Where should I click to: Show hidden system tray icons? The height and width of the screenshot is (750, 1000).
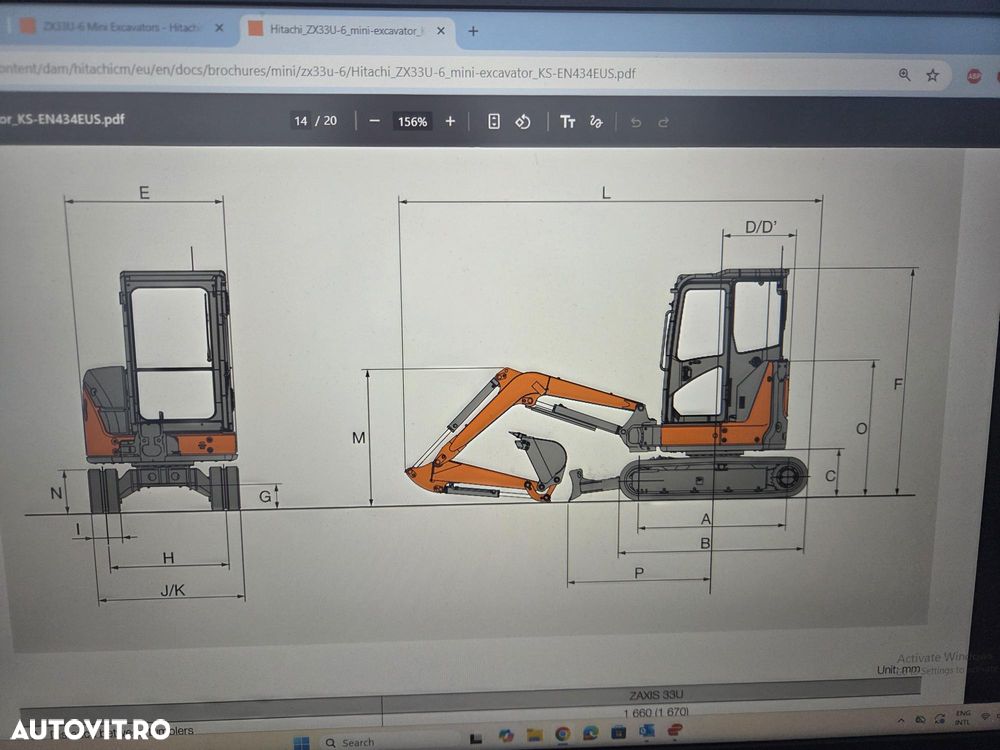[x=901, y=720]
